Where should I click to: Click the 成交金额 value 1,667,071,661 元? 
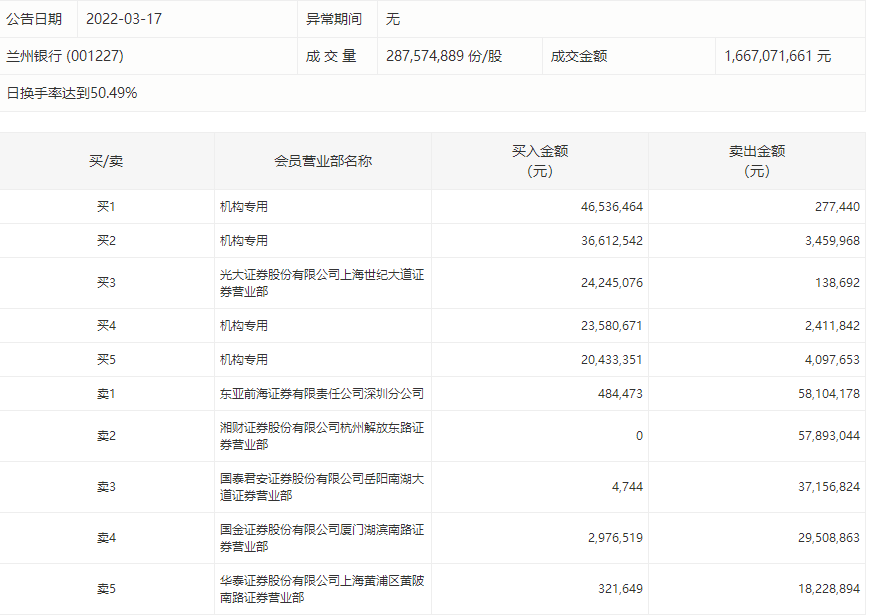777,56
